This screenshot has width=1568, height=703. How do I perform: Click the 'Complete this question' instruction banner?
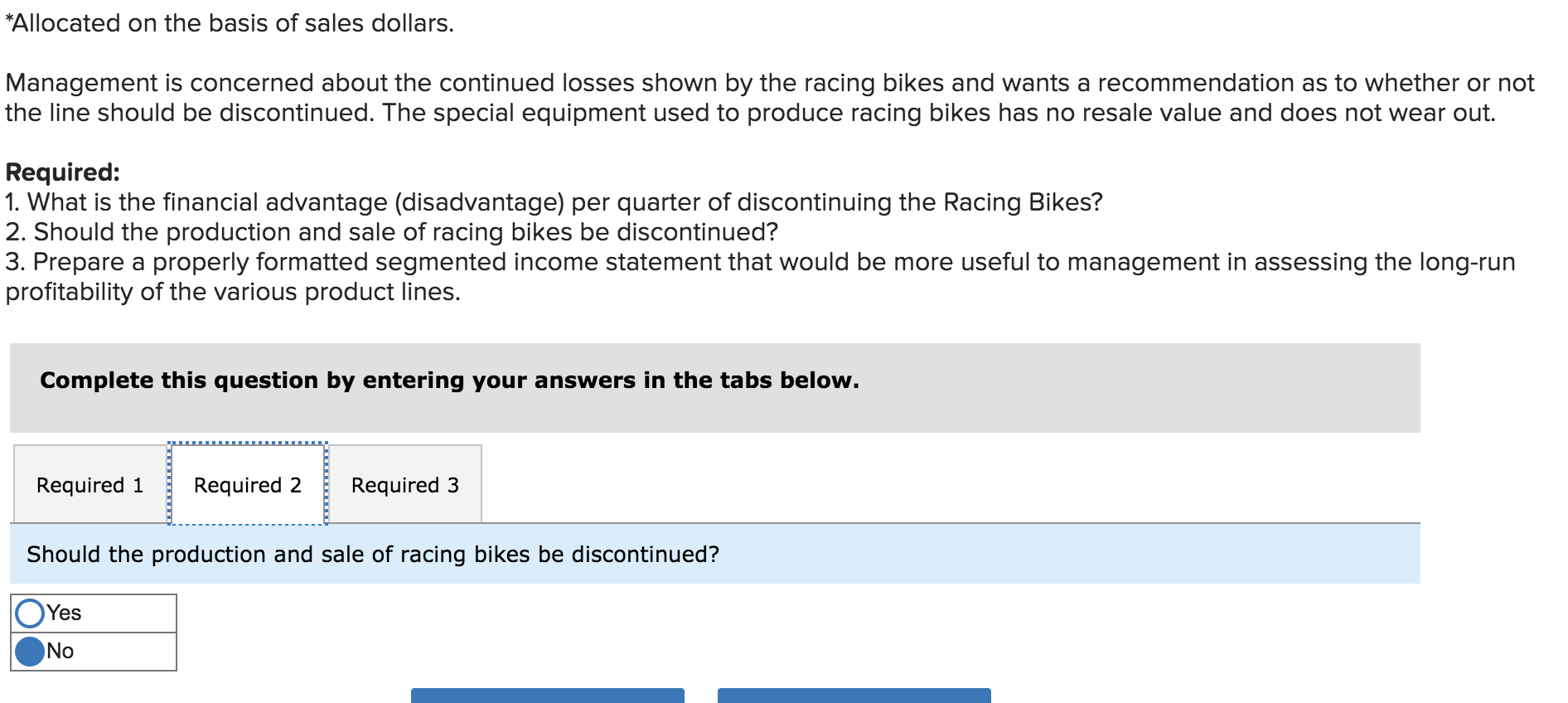(449, 381)
